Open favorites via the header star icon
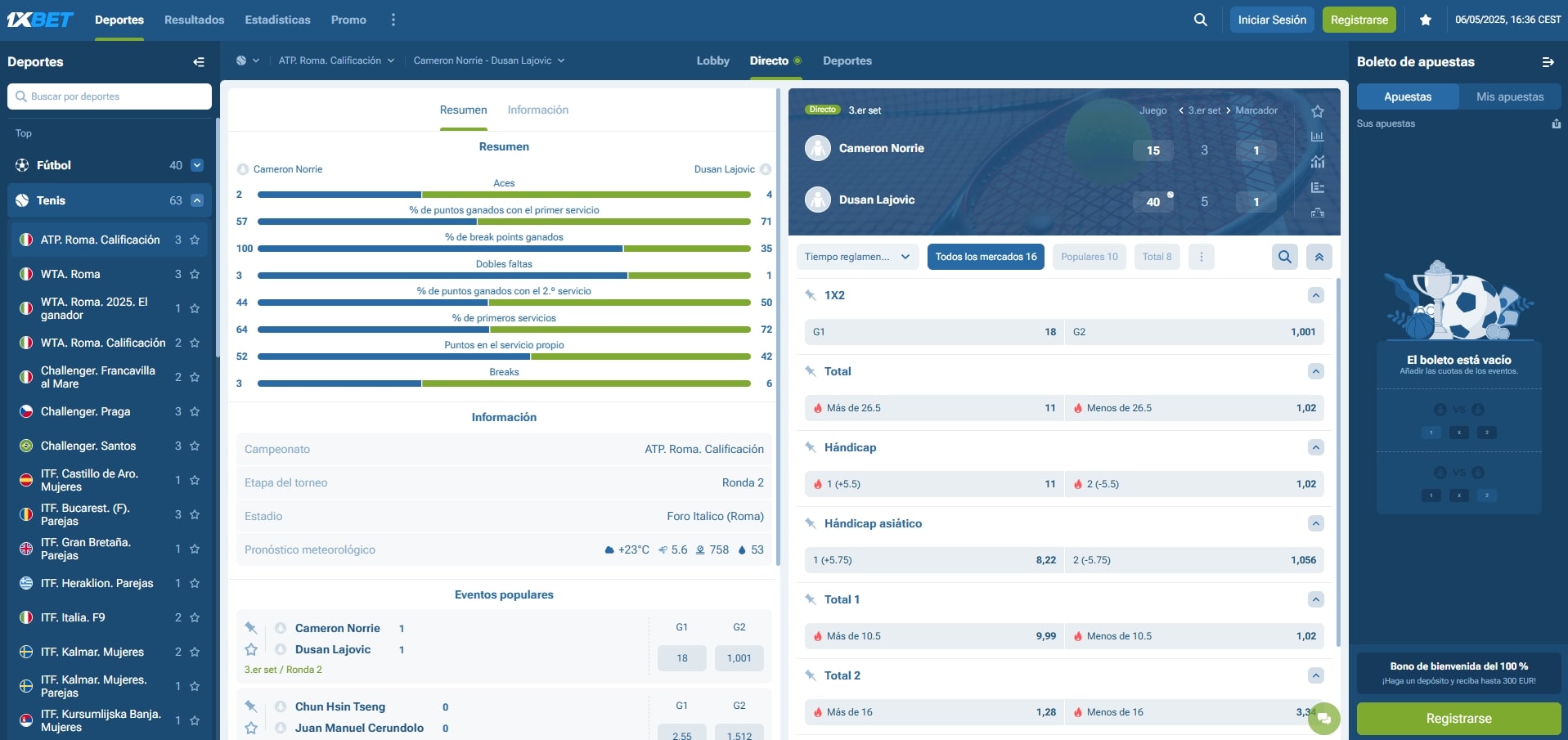Image resolution: width=1568 pixels, height=740 pixels. 1426,20
